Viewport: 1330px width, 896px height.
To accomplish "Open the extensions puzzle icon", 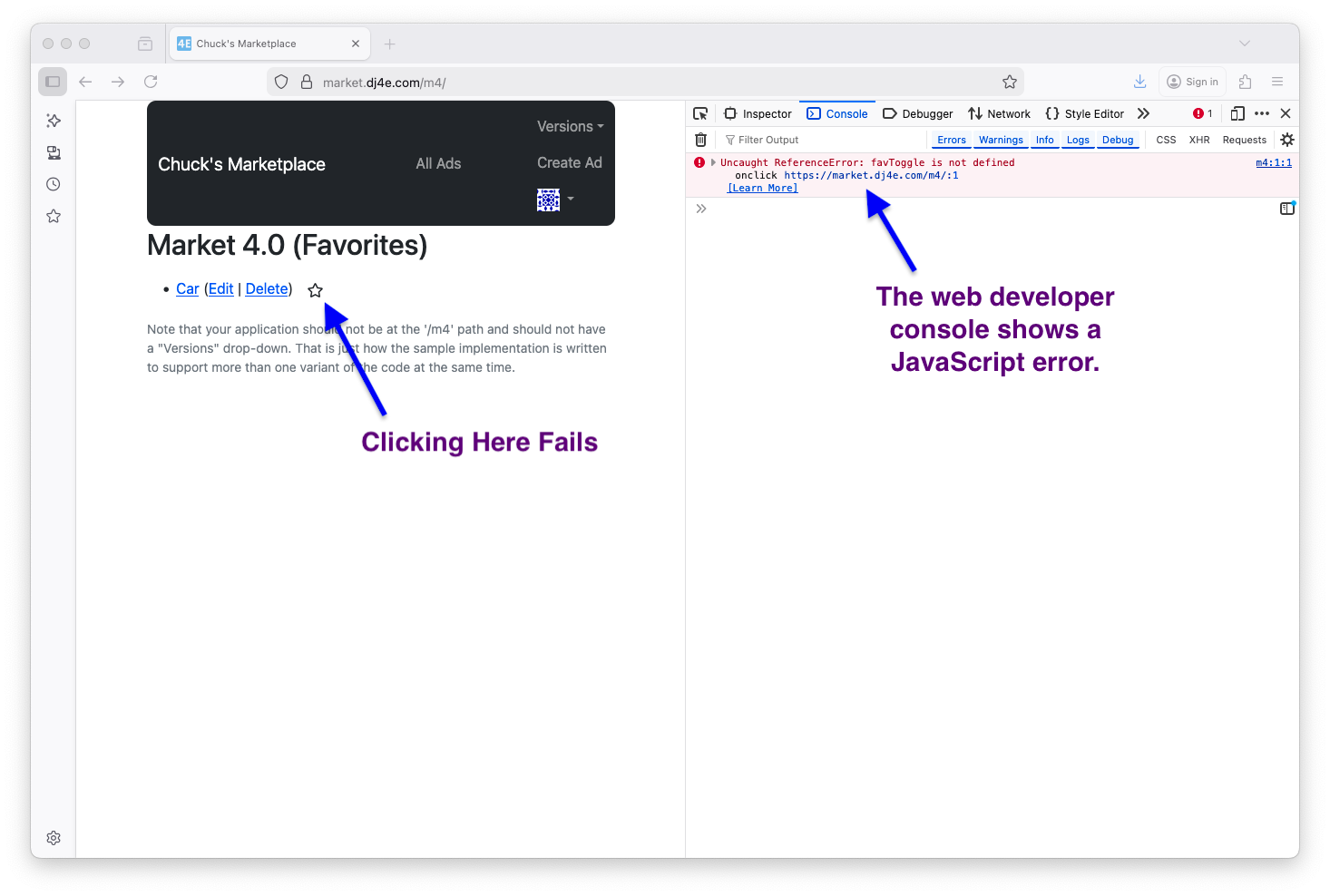I will pyautogui.click(x=1245, y=82).
